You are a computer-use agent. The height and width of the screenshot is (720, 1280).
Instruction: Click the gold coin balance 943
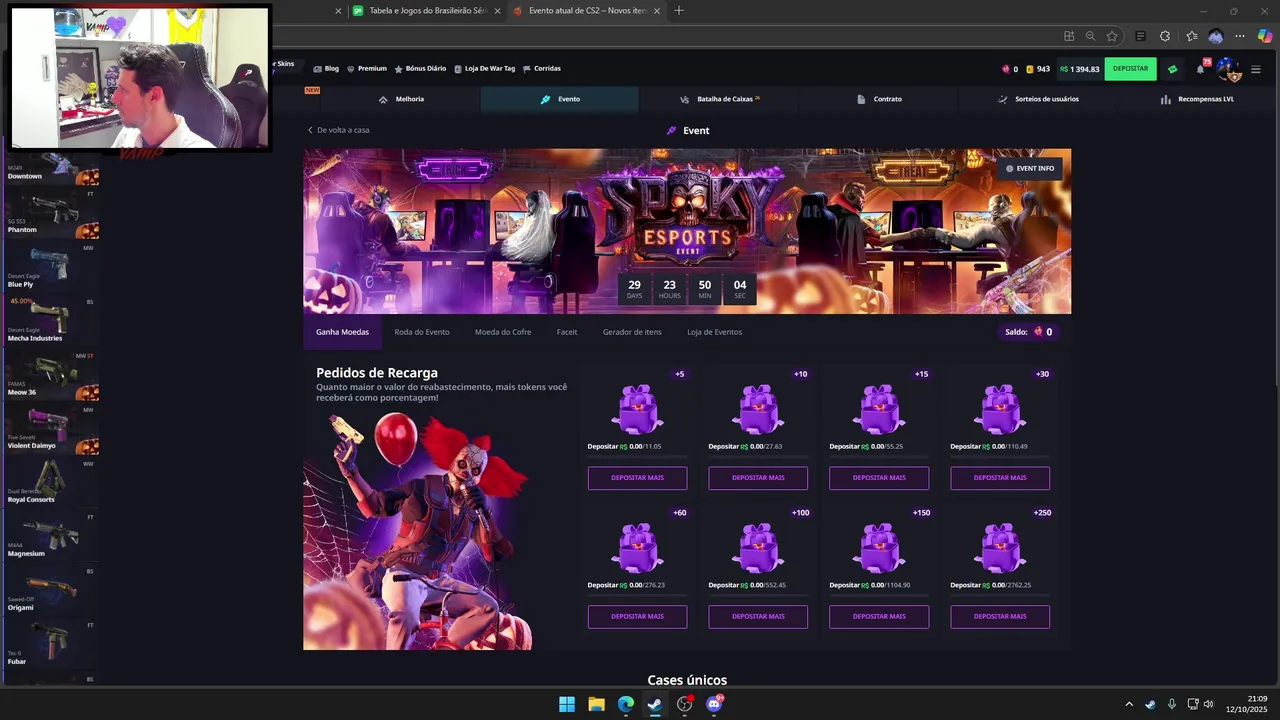pos(1038,69)
